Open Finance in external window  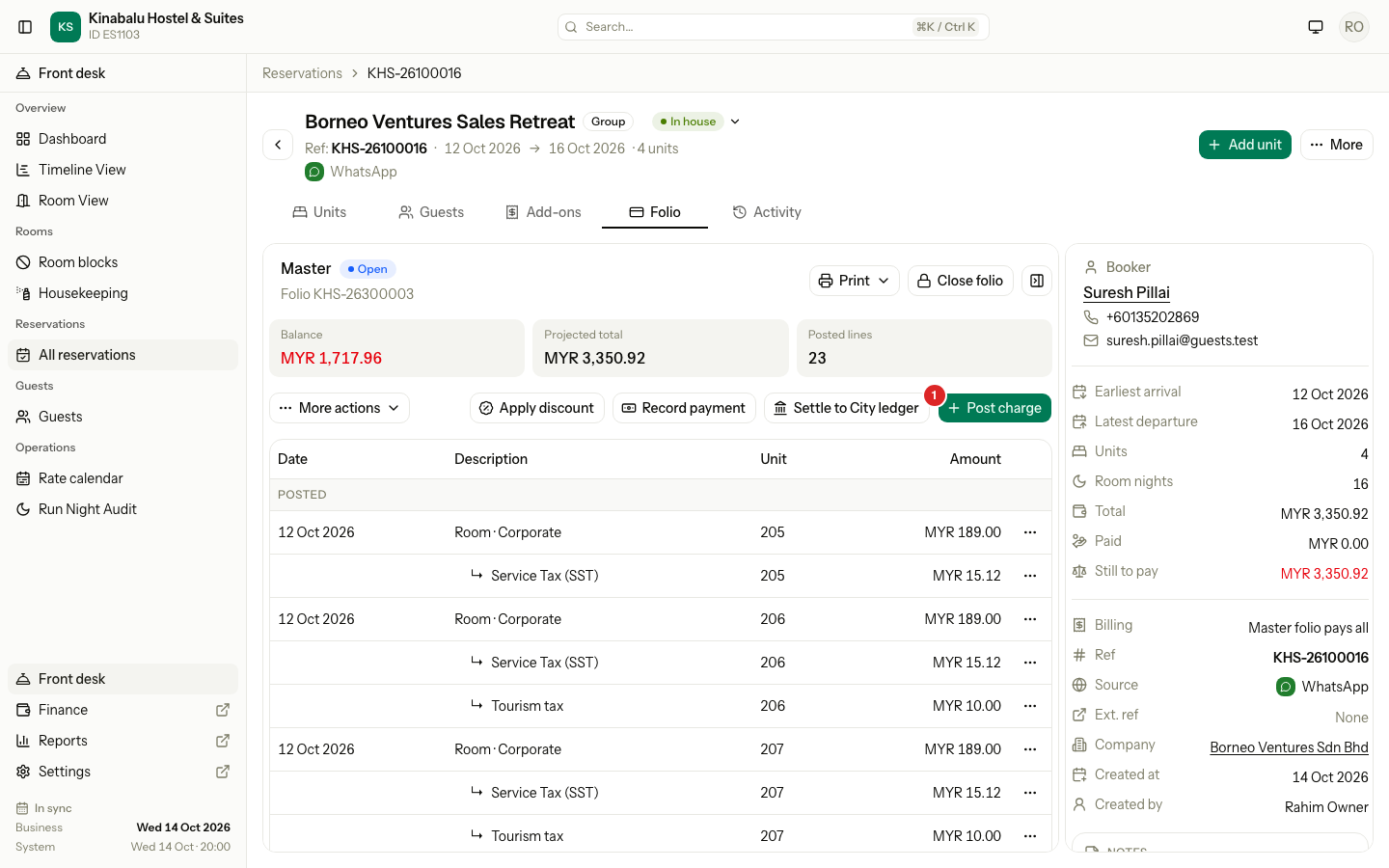point(223,710)
